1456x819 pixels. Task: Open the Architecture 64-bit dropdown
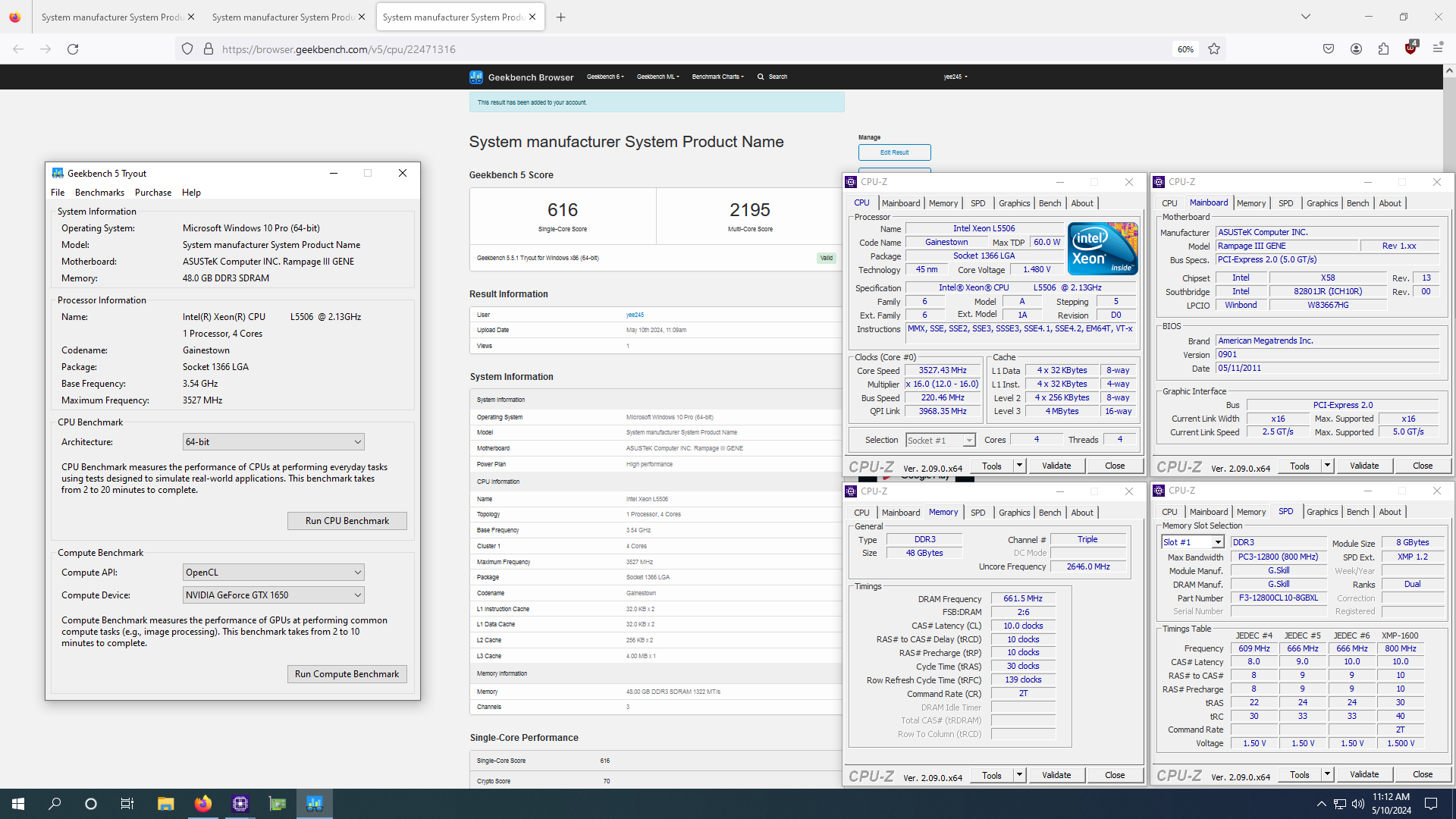(x=274, y=442)
